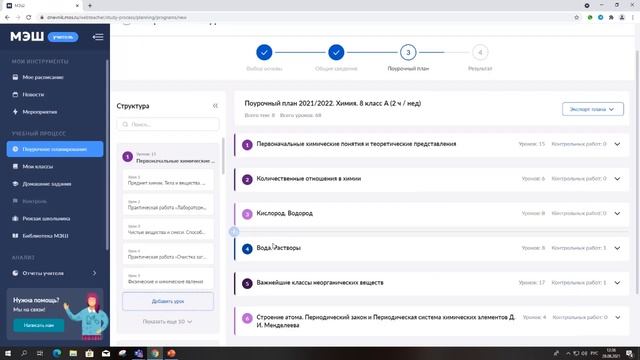
Task: Click topic title Вода. Растворы
Action: pos(278,248)
